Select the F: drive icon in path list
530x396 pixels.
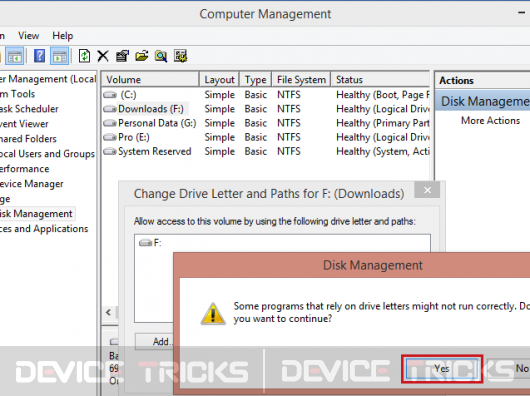pos(145,243)
